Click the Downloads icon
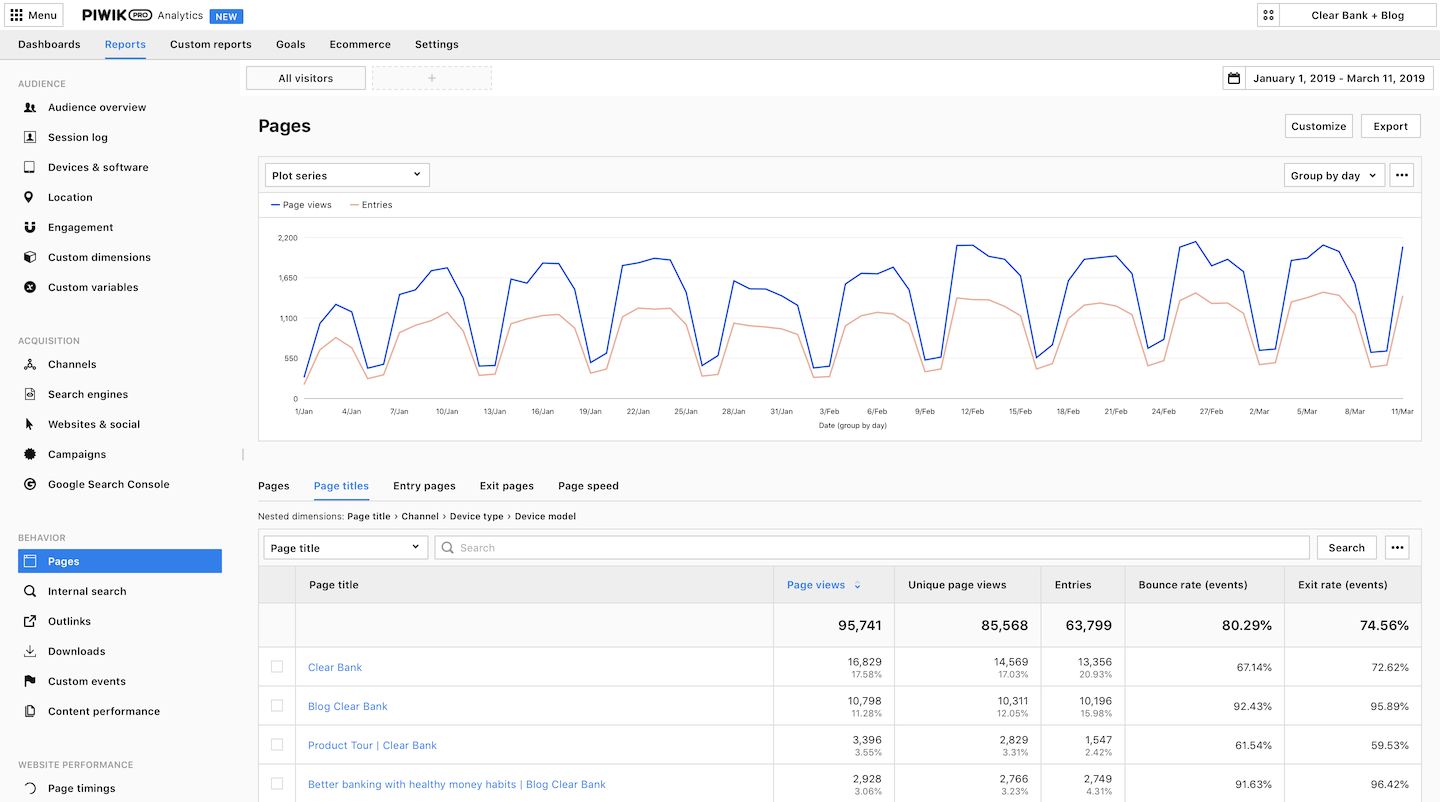 30,651
